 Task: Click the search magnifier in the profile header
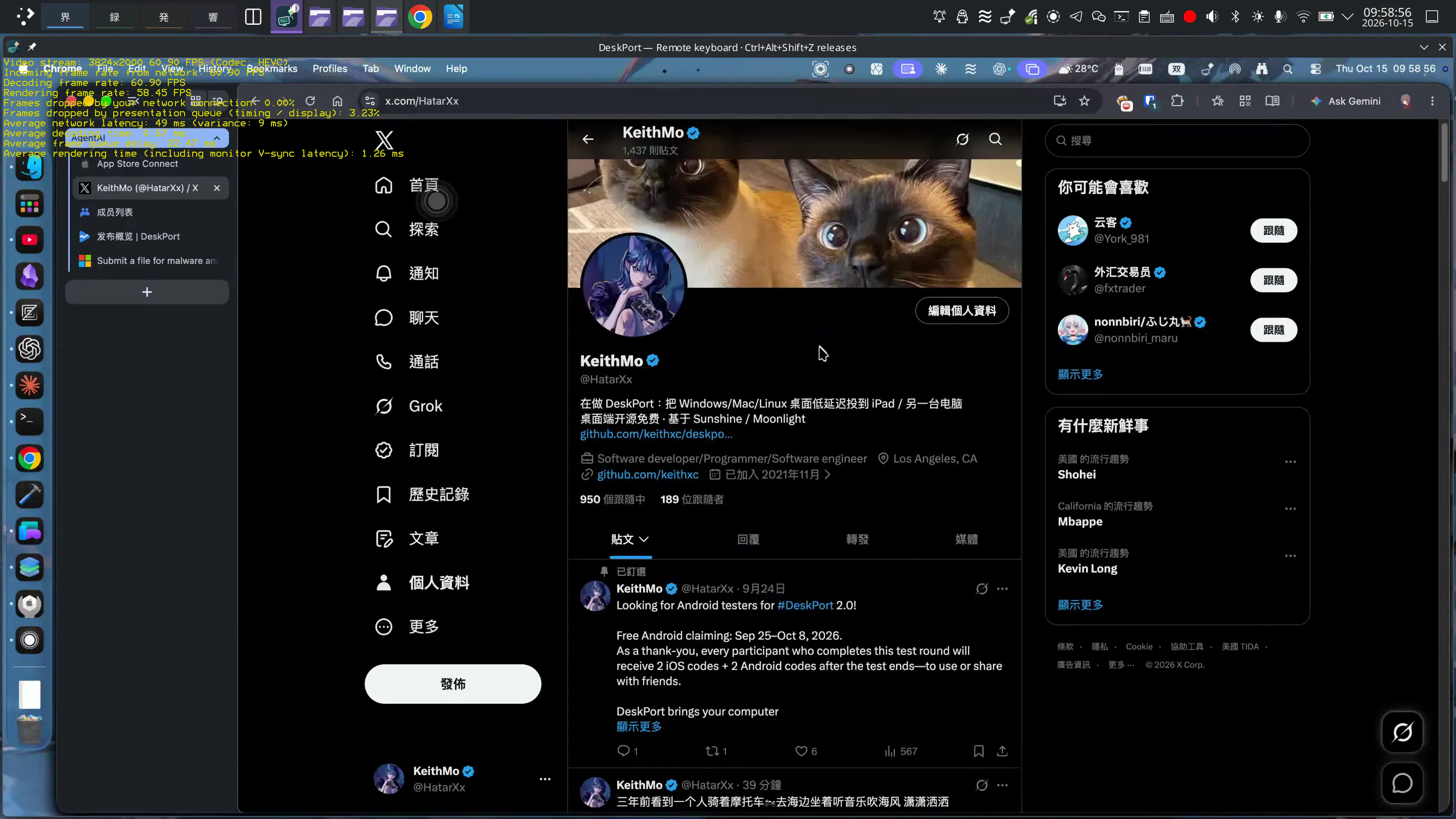[x=995, y=139]
